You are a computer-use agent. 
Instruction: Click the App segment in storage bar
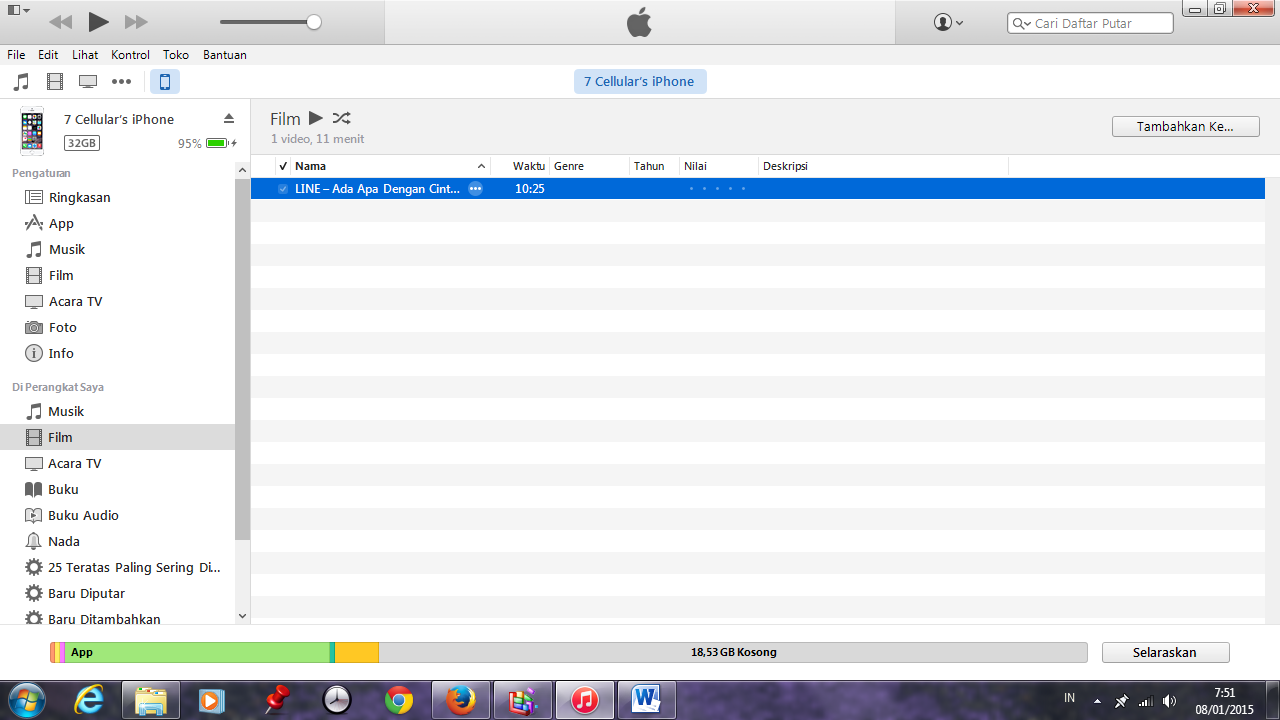[x=198, y=652]
